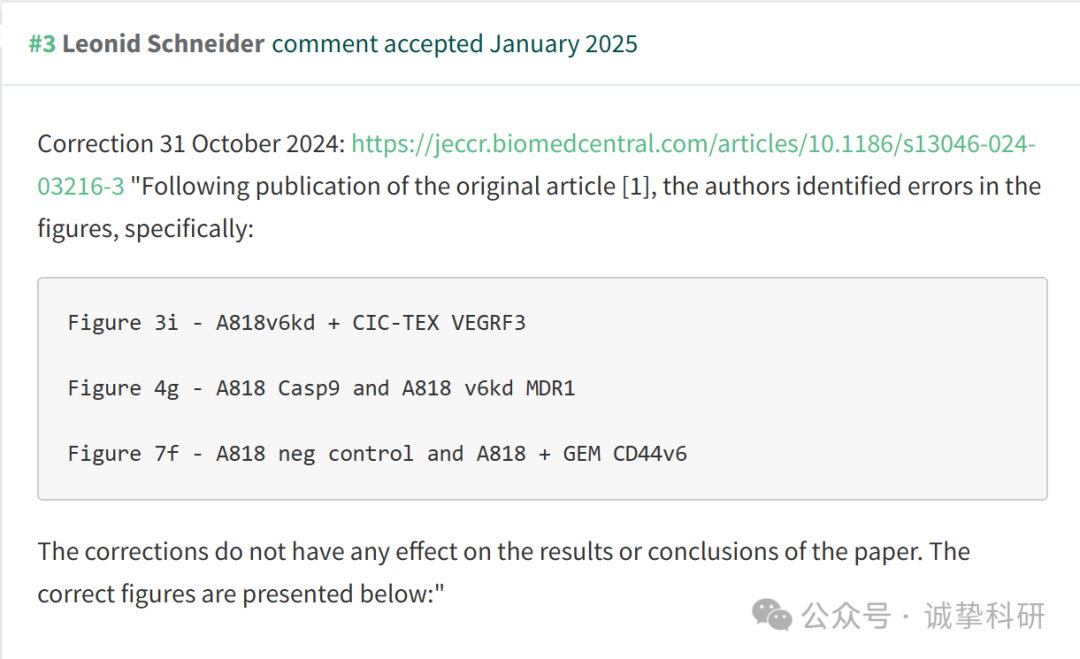Open the jeccr.biomedcentral.com article link
The width and height of the screenshot is (1080, 659).
coord(694,144)
